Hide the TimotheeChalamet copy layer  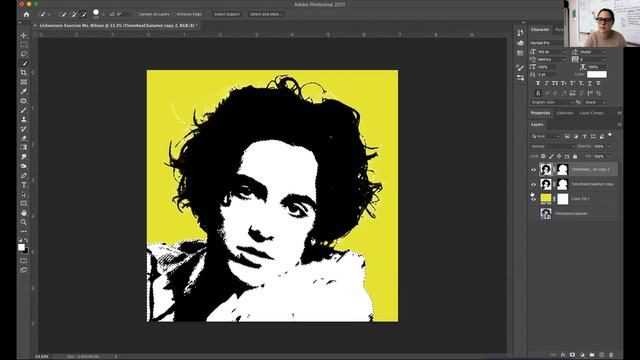pos(533,184)
